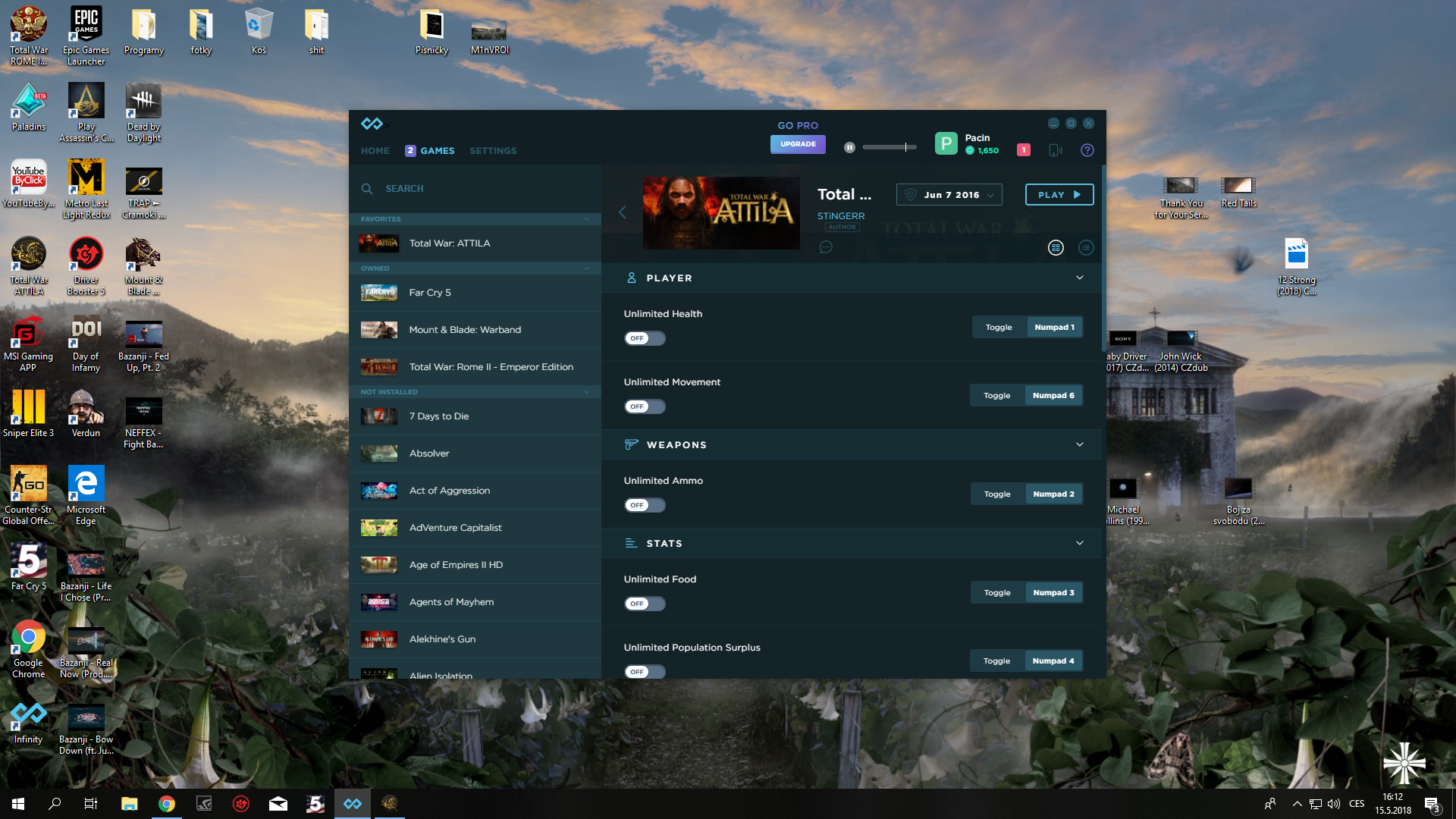
Task: Toggle Unlimited Health switch on
Action: tap(644, 338)
